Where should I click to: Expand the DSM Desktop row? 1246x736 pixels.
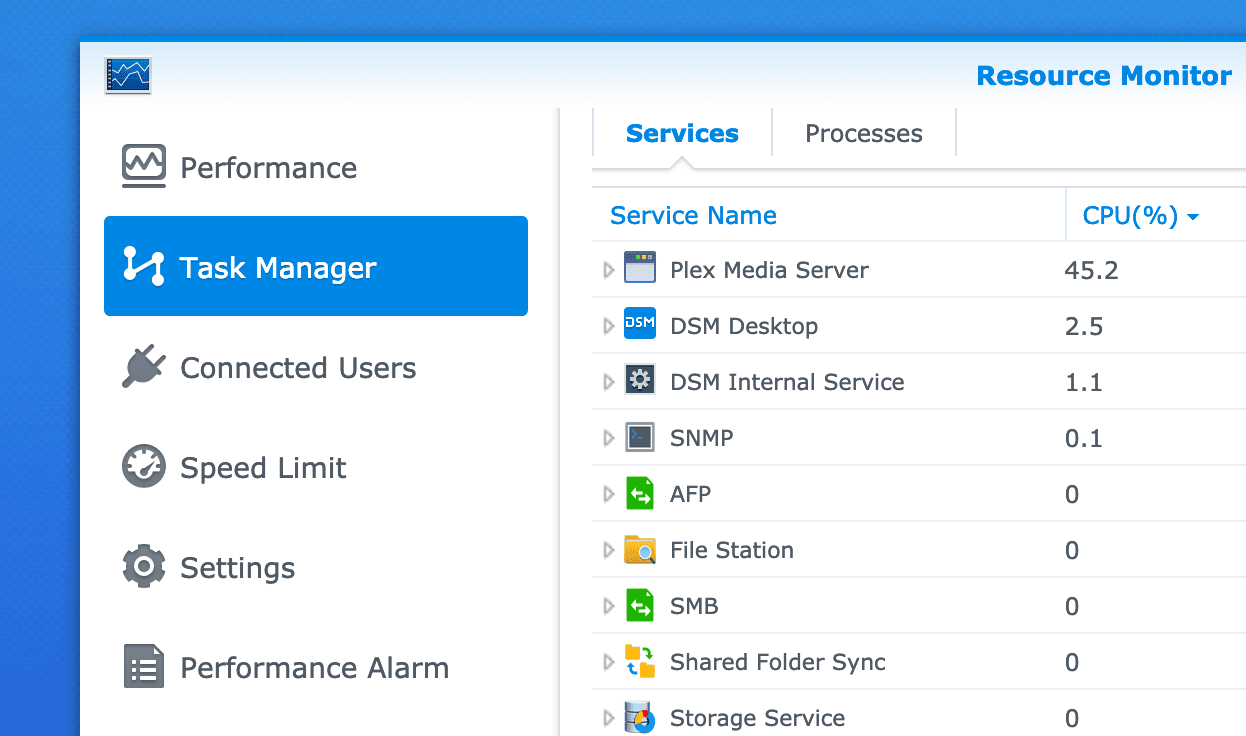pyautogui.click(x=609, y=326)
